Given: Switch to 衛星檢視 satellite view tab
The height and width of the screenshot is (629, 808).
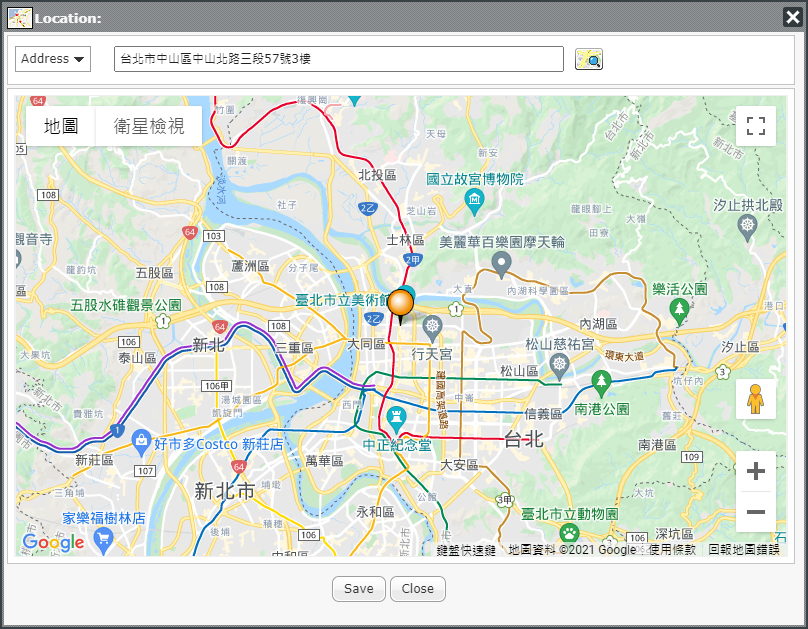Looking at the screenshot, I should pos(149,126).
